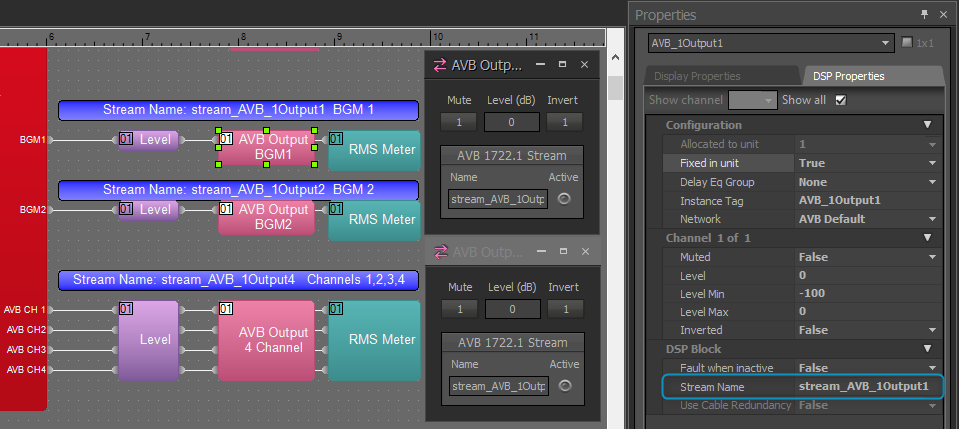959x429 pixels.
Task: Click the top AVB Output window's swap-arrows icon
Action: coord(439,65)
